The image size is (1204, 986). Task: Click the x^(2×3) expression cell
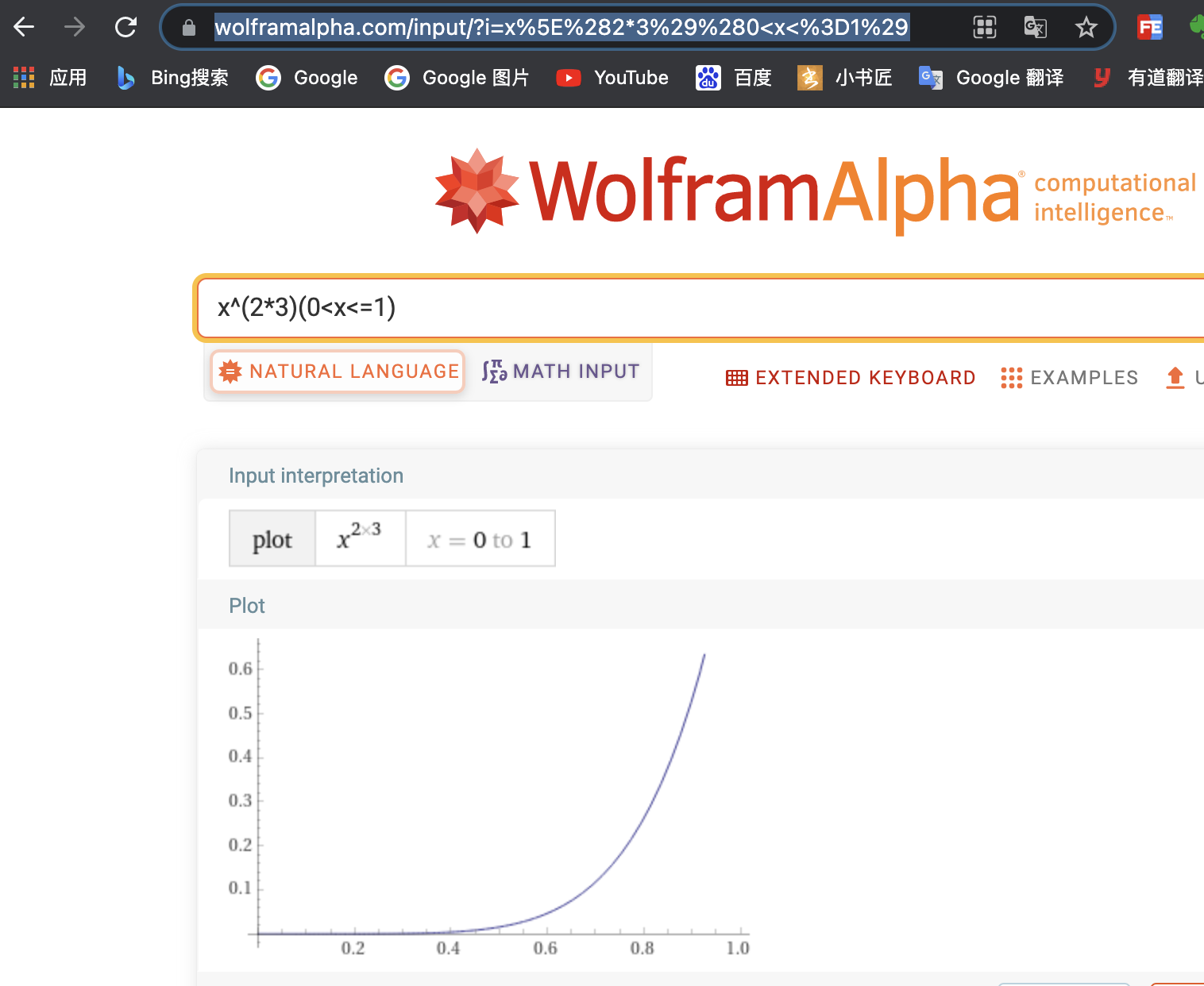(360, 539)
